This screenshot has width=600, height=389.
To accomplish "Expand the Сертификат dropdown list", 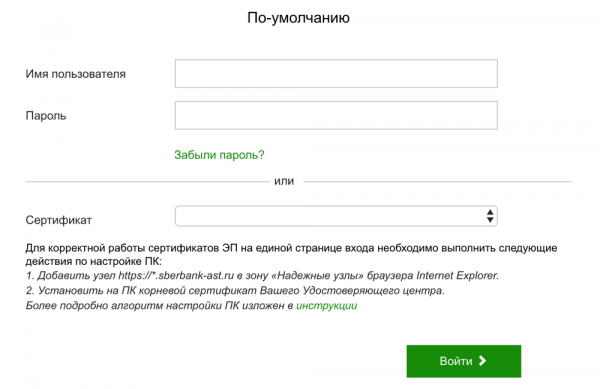I will [x=336, y=216].
